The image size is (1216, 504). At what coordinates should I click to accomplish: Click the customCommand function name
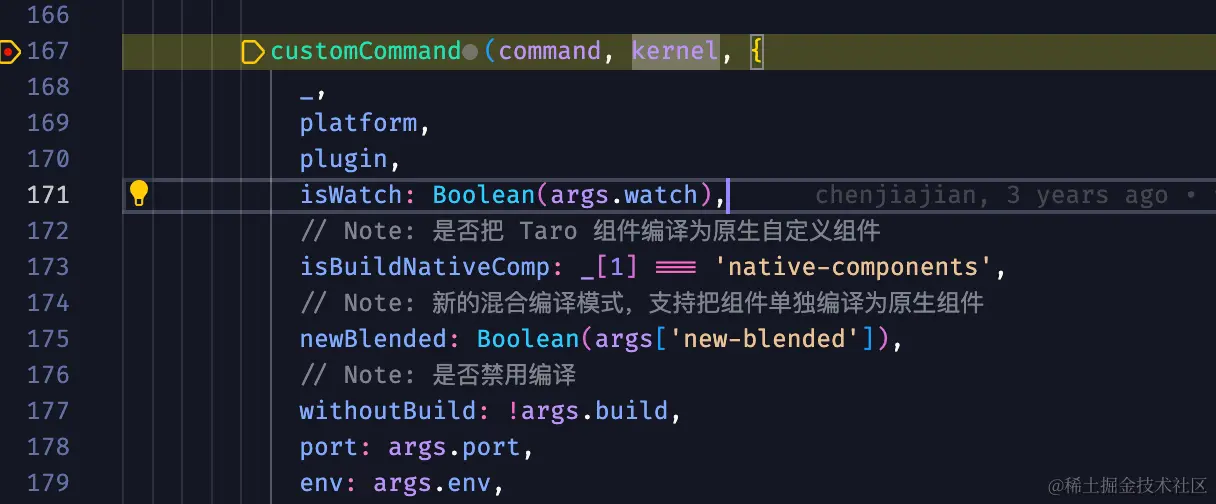(x=366, y=51)
